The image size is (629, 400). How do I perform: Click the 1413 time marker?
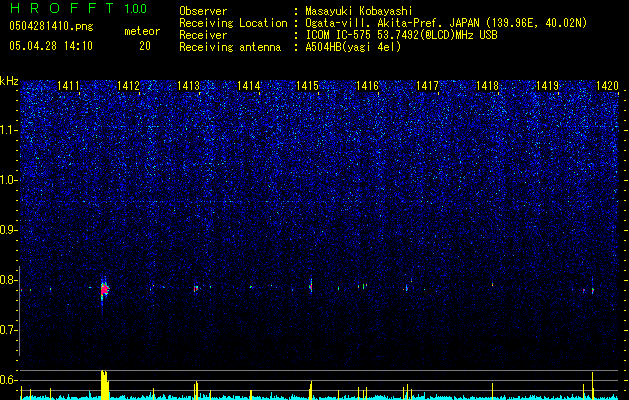tap(189, 85)
